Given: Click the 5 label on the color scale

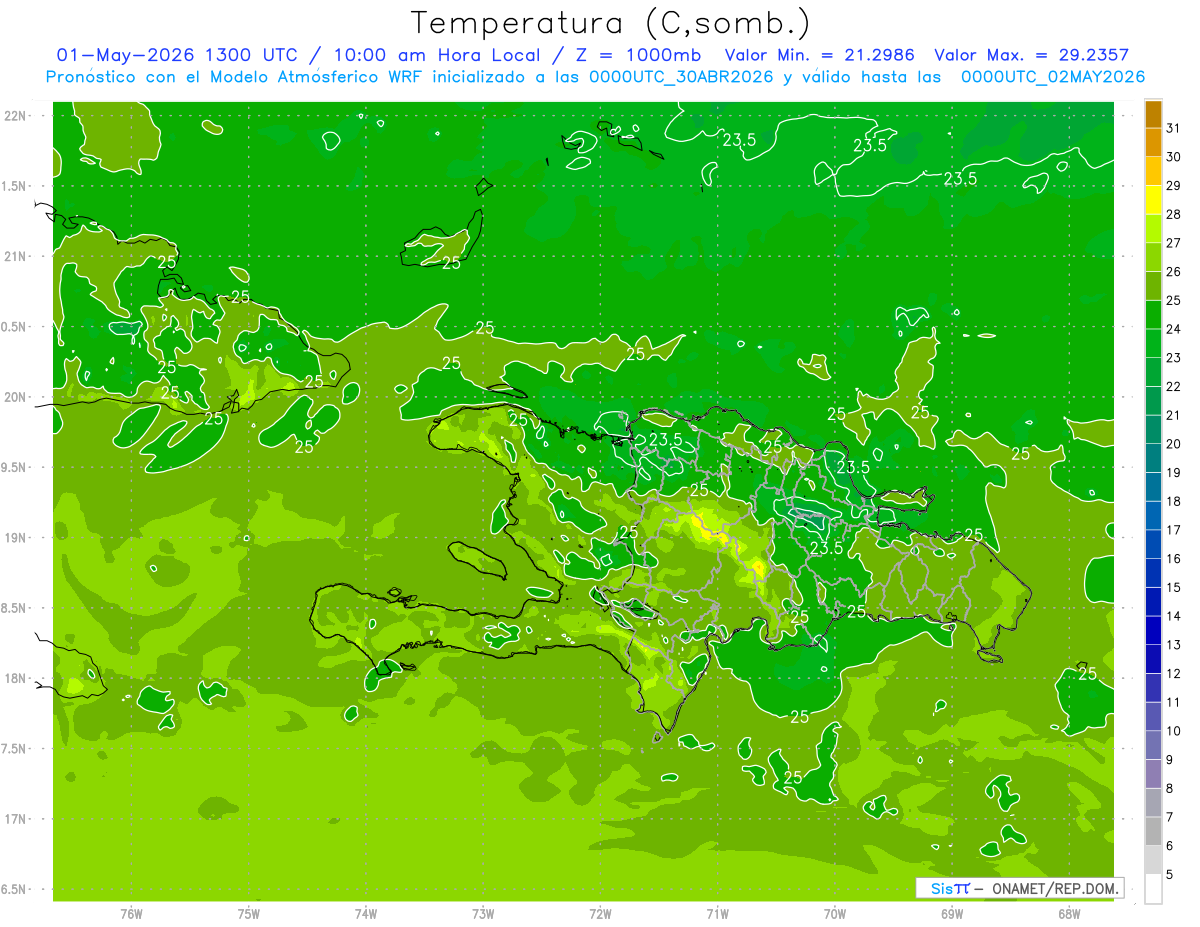Looking at the screenshot, I should (x=1170, y=875).
